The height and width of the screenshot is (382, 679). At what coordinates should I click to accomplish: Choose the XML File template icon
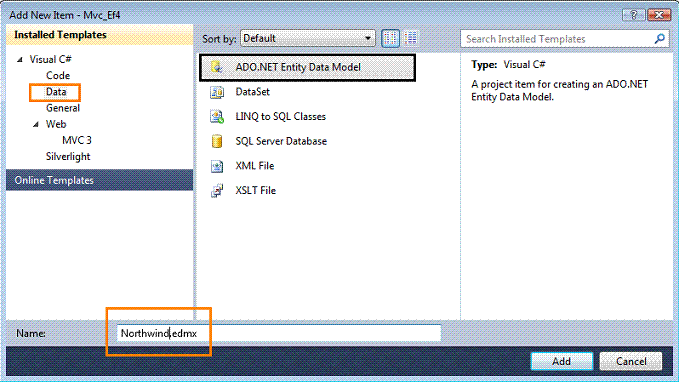pos(217,166)
